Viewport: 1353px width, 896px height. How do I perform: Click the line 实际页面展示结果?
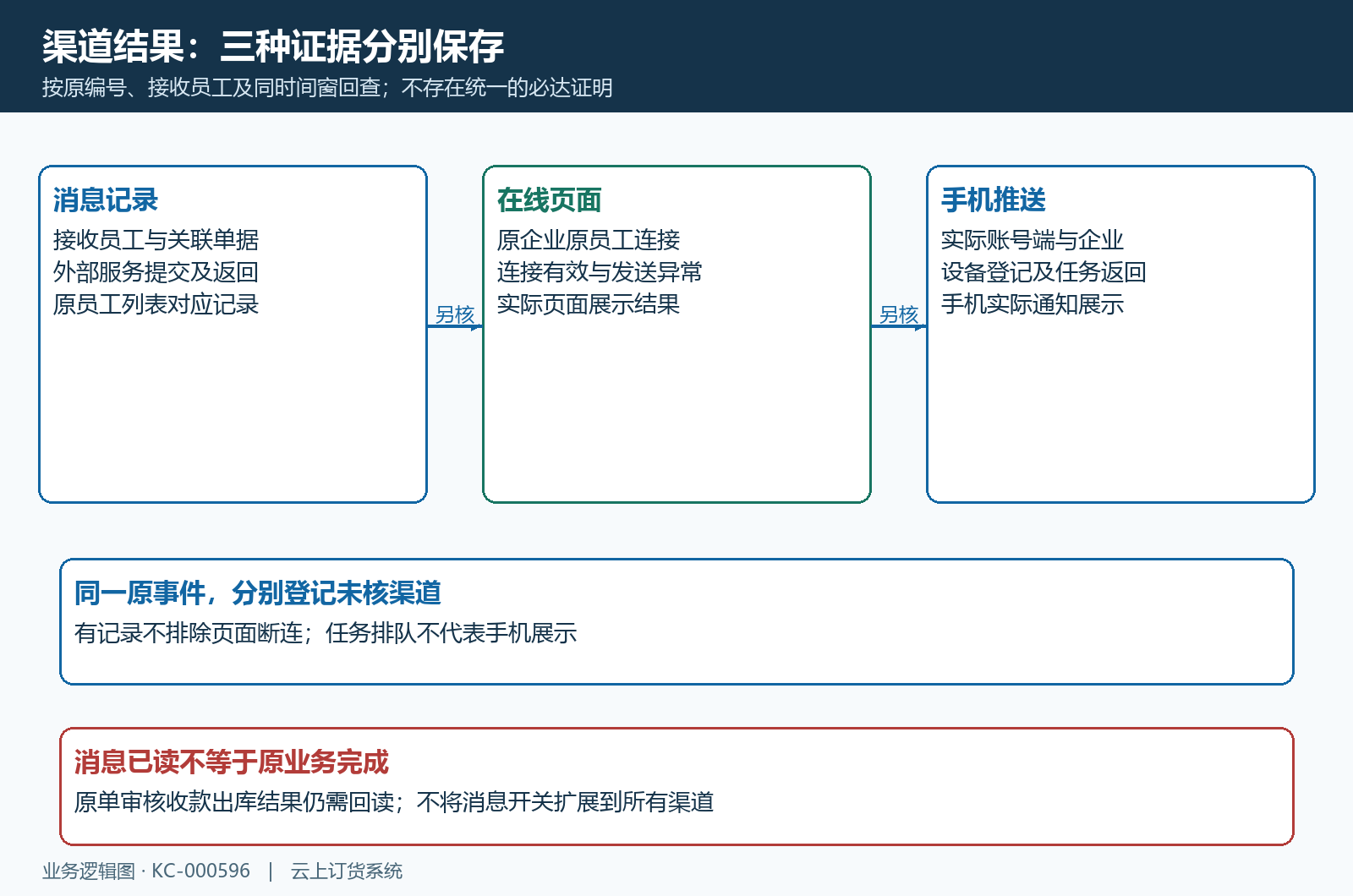pyautogui.click(x=589, y=304)
